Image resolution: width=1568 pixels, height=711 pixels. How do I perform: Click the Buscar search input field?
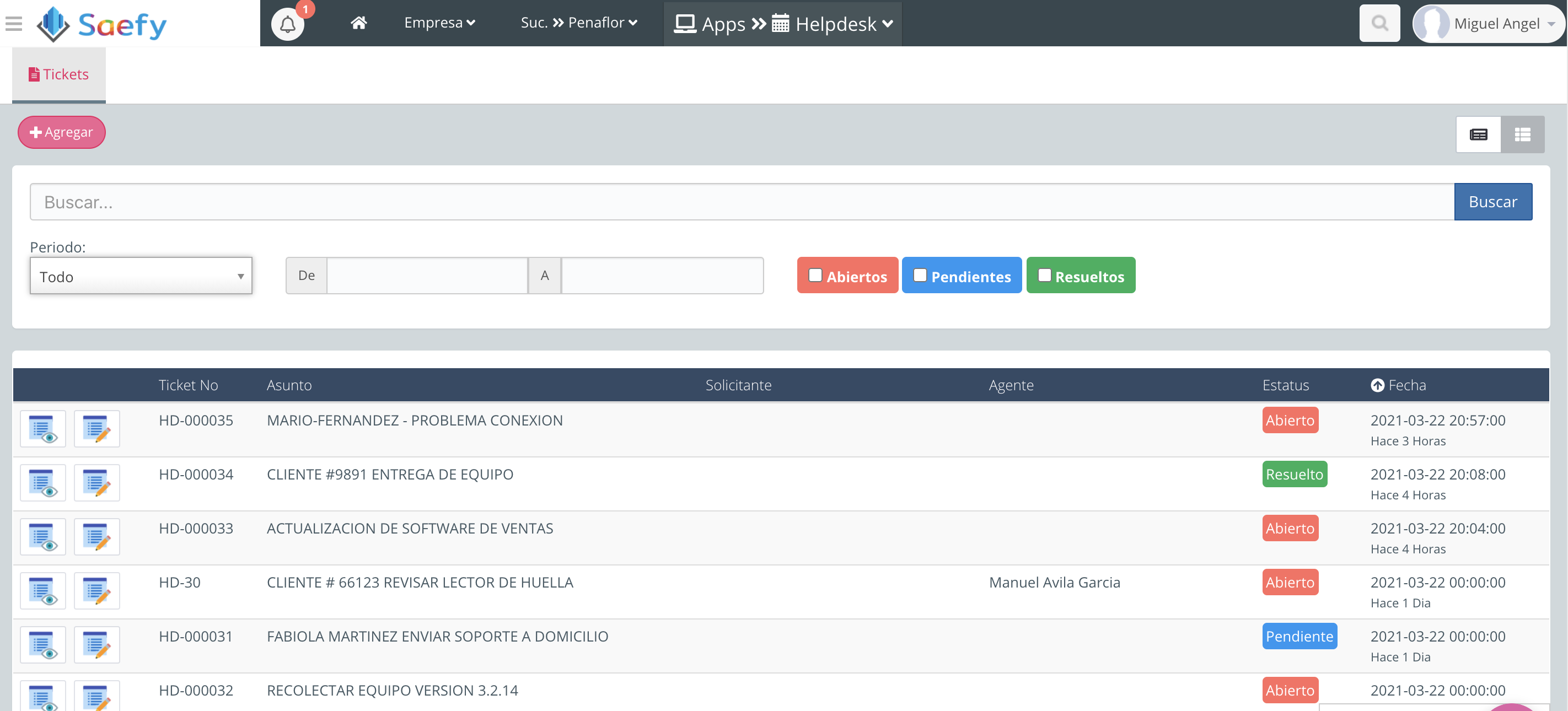pos(742,202)
